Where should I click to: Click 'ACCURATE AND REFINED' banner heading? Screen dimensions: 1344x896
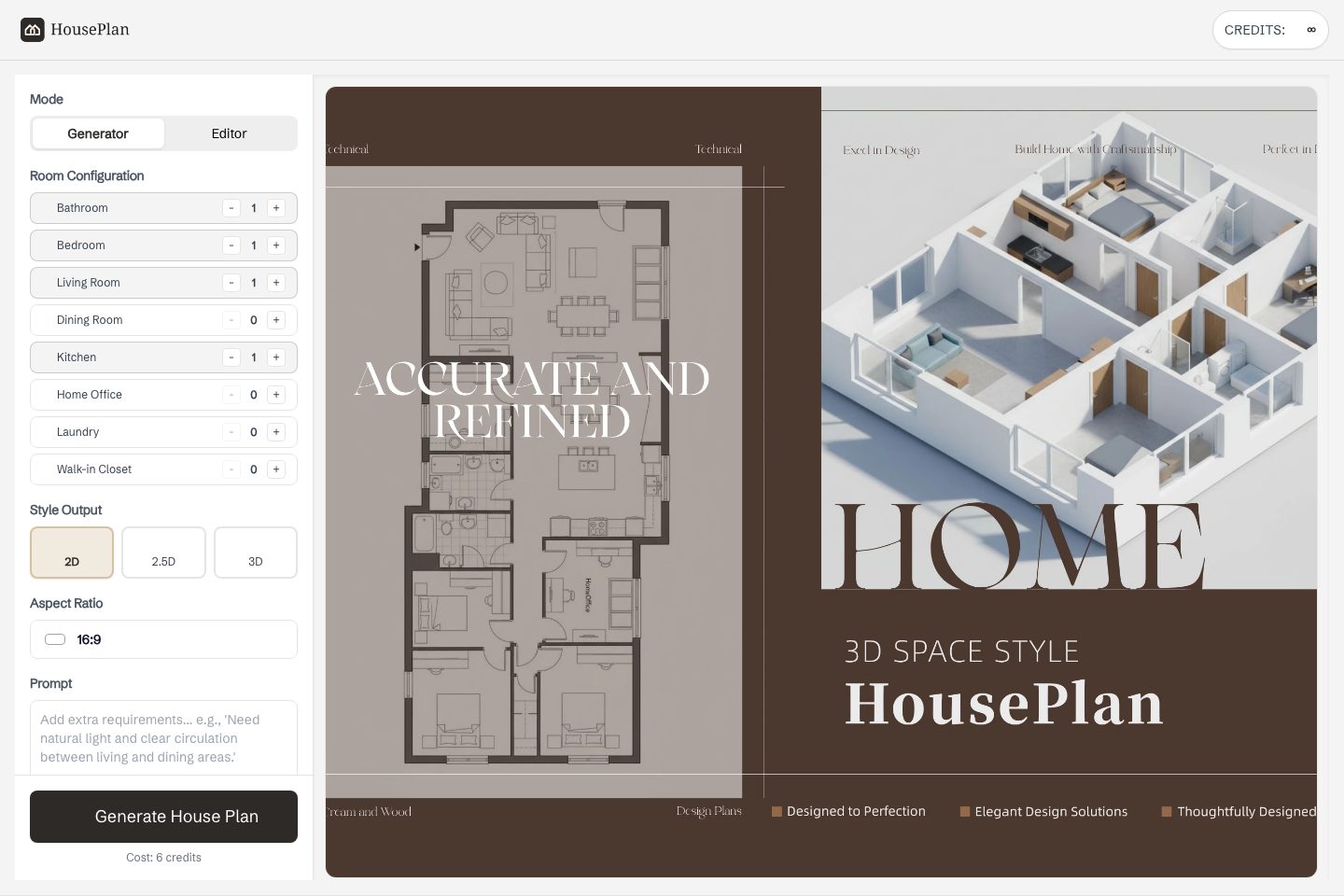pos(532,399)
